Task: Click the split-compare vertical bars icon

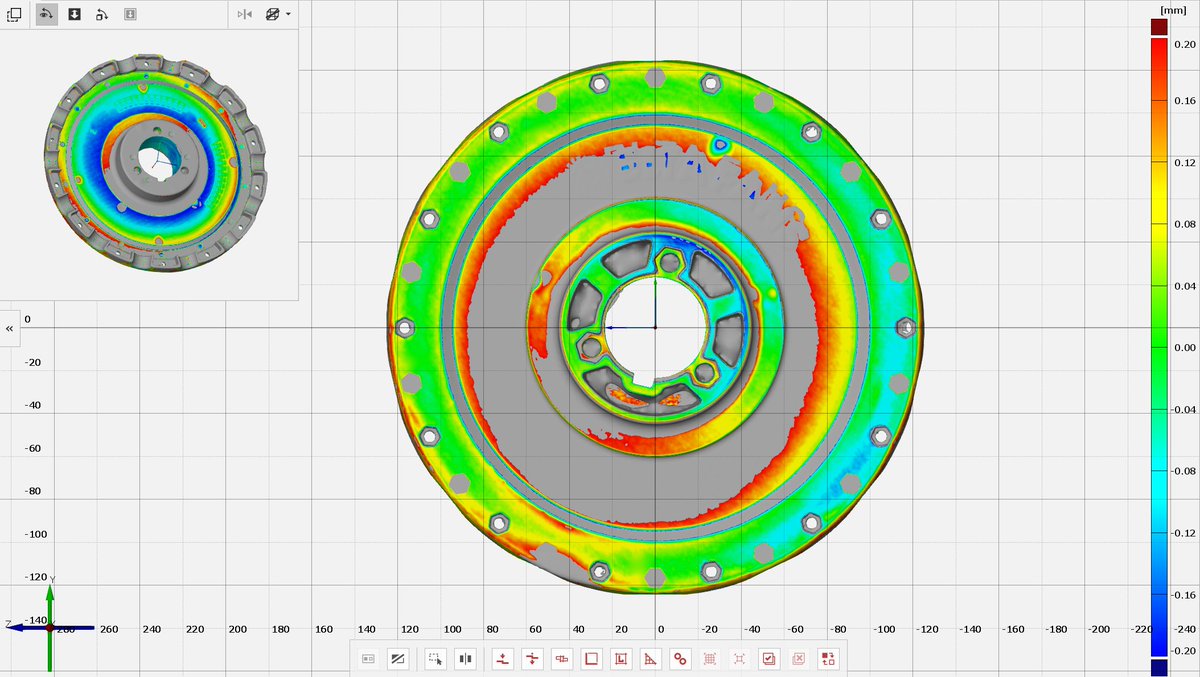Action: pos(465,659)
